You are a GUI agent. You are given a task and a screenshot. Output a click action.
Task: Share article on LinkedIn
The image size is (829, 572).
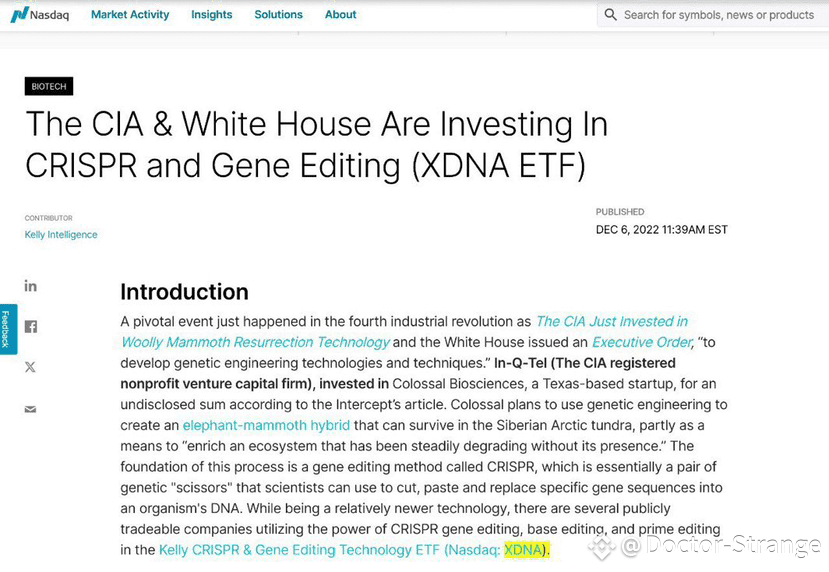click(x=31, y=286)
